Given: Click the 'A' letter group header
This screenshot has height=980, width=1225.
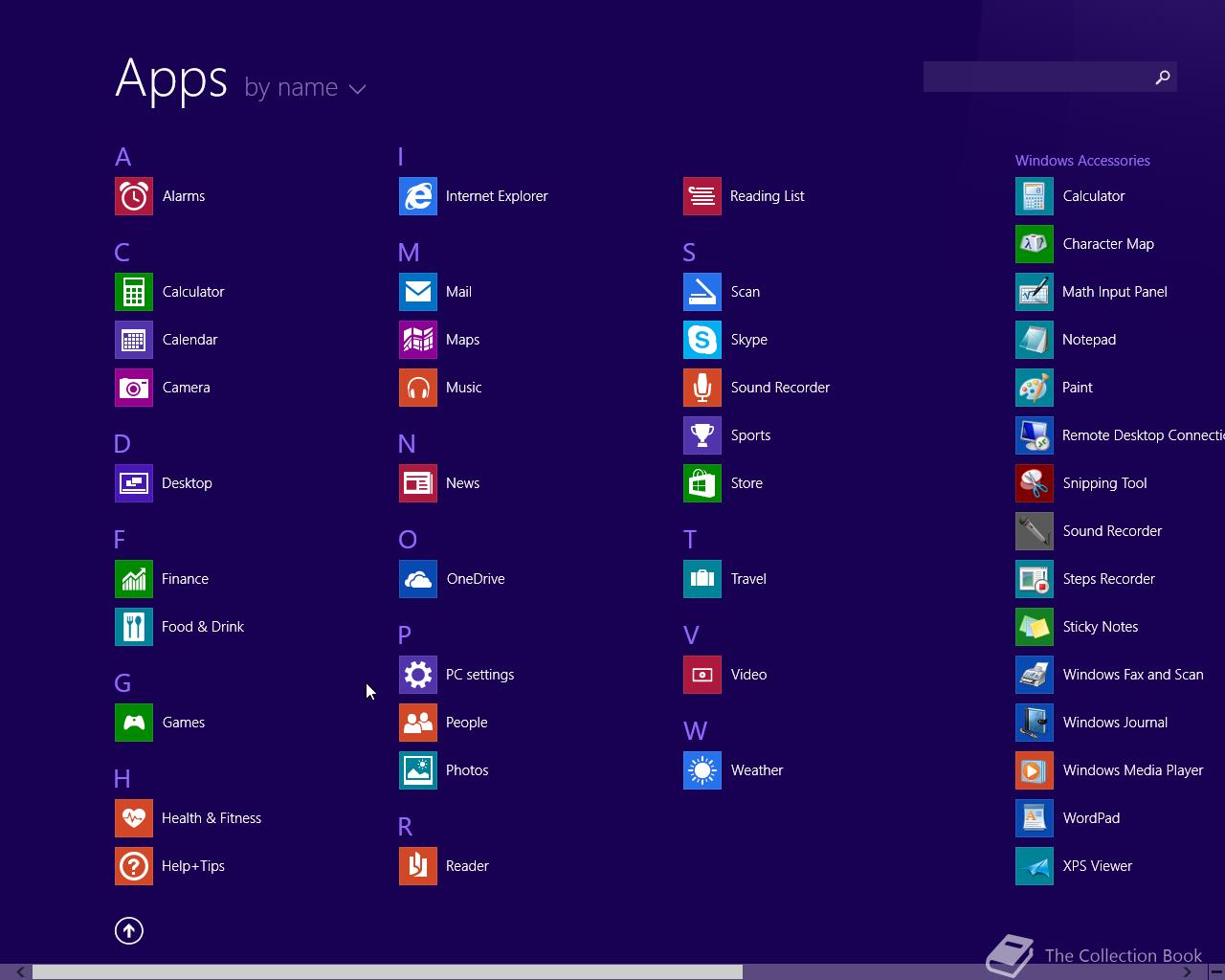Looking at the screenshot, I should [x=123, y=157].
